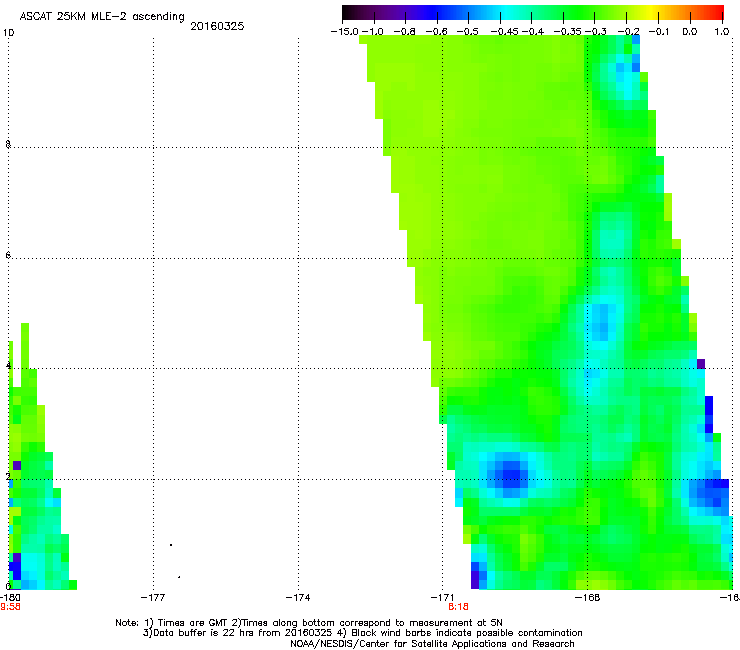The width and height of the screenshot is (740, 650).
Task: Click the colorbar label -0.5
Action: (468, 32)
